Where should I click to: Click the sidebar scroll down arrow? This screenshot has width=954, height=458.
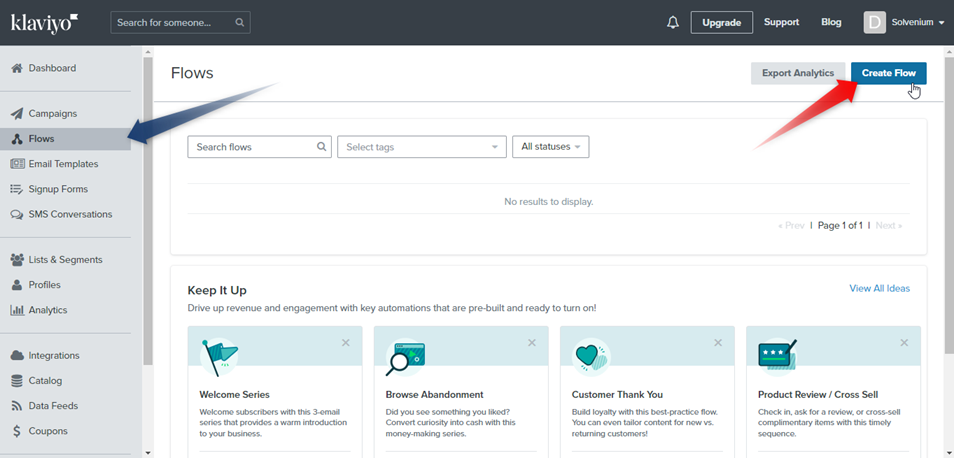coord(148,453)
